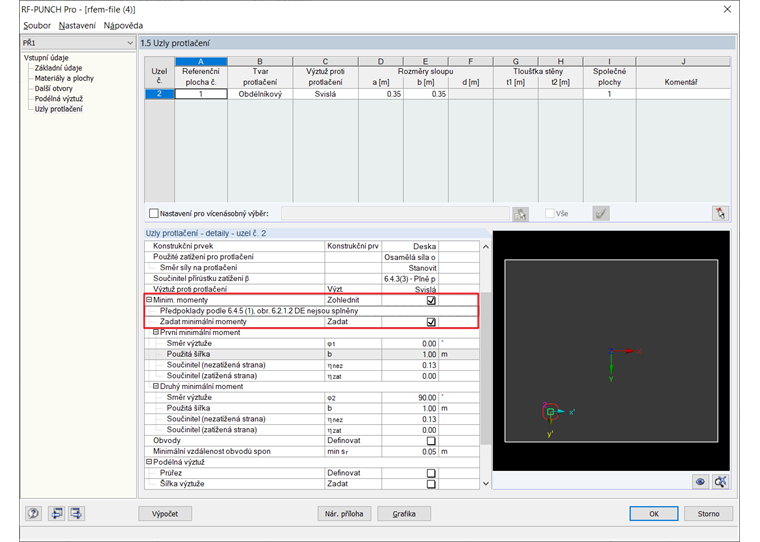Open the Soubor menu
760x542 pixels.
(x=37, y=26)
